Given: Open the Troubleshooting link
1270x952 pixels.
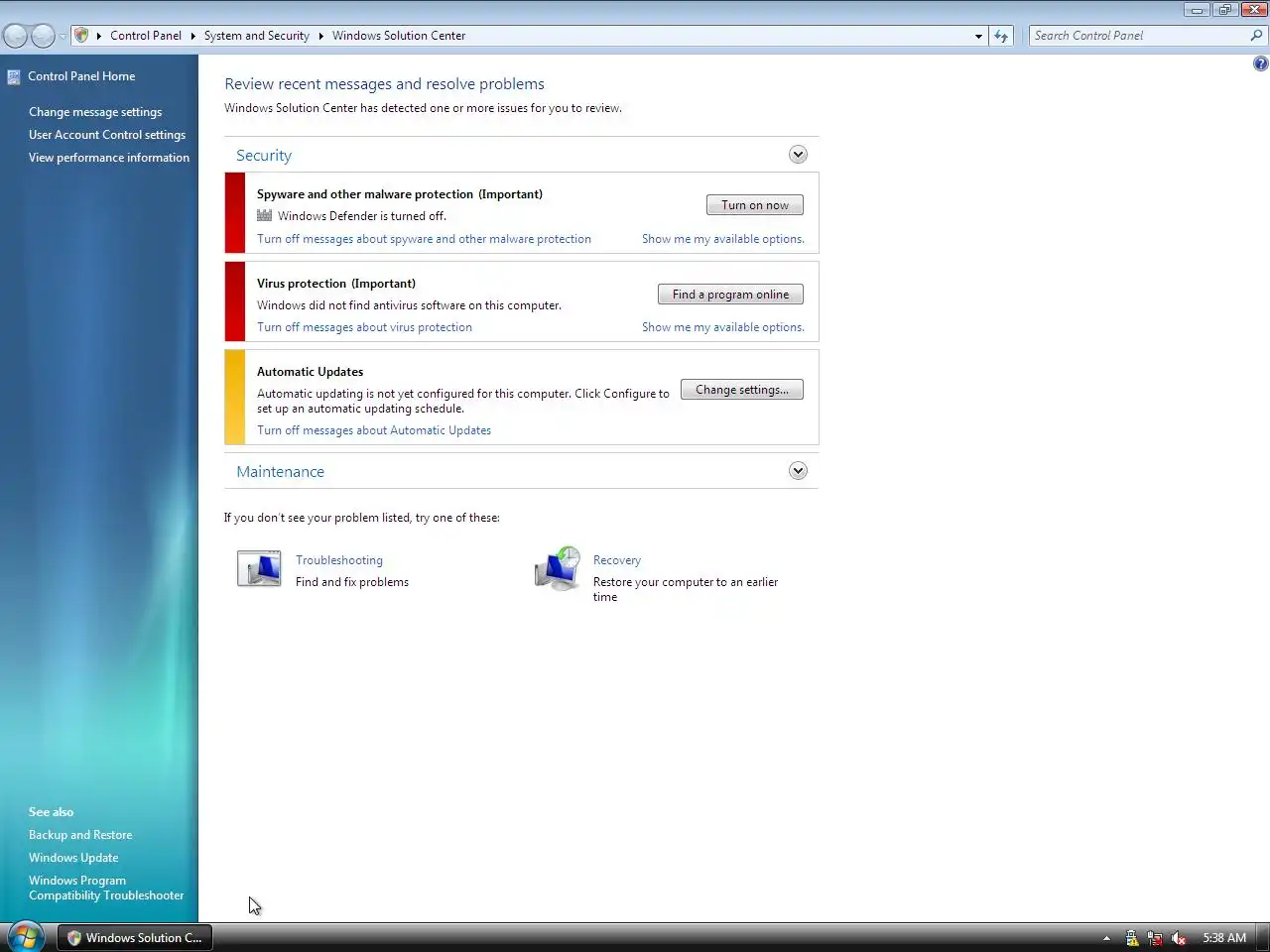Looking at the screenshot, I should (x=339, y=560).
